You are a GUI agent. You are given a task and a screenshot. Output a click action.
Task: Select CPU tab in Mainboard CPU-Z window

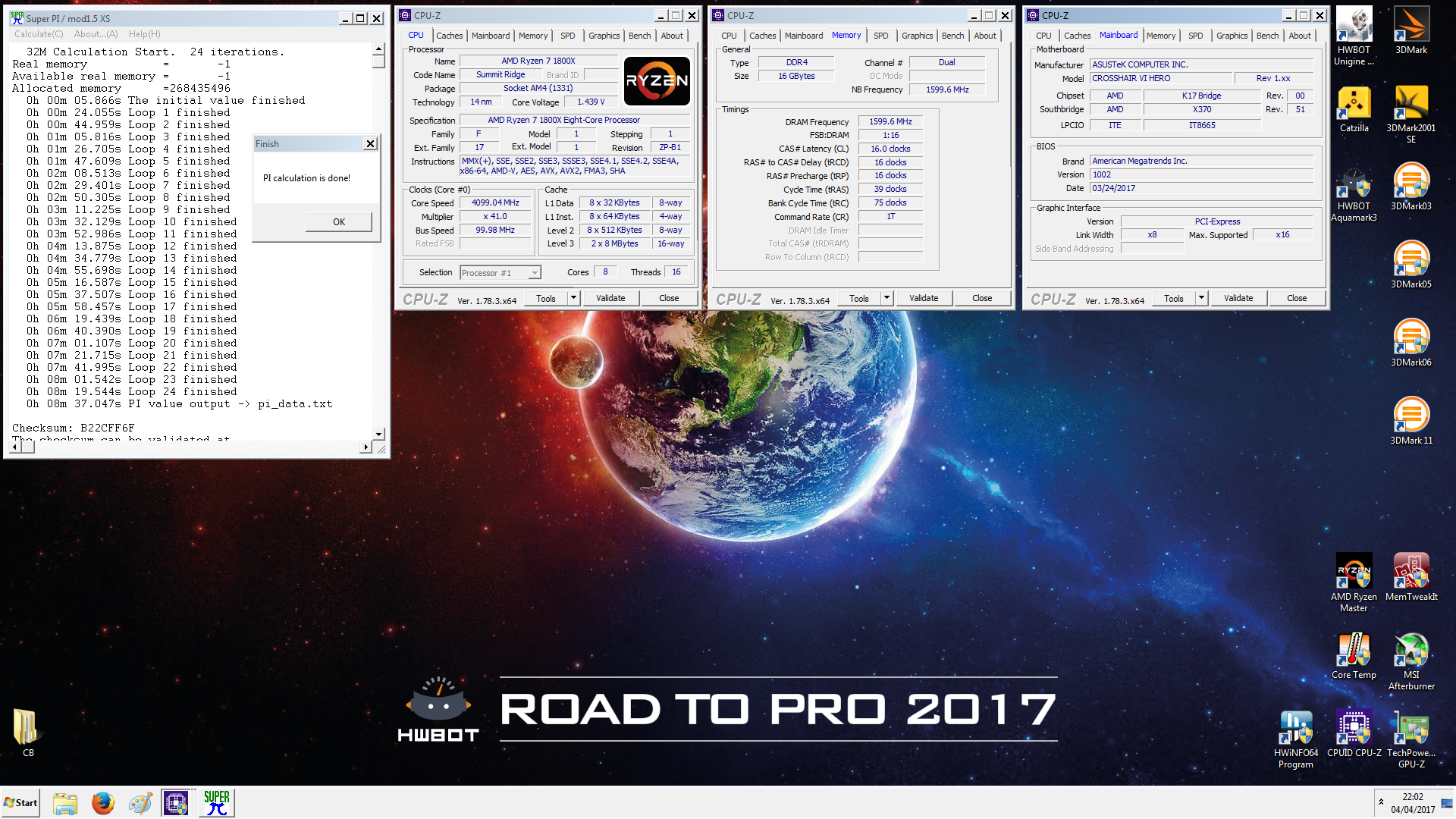coord(1043,36)
